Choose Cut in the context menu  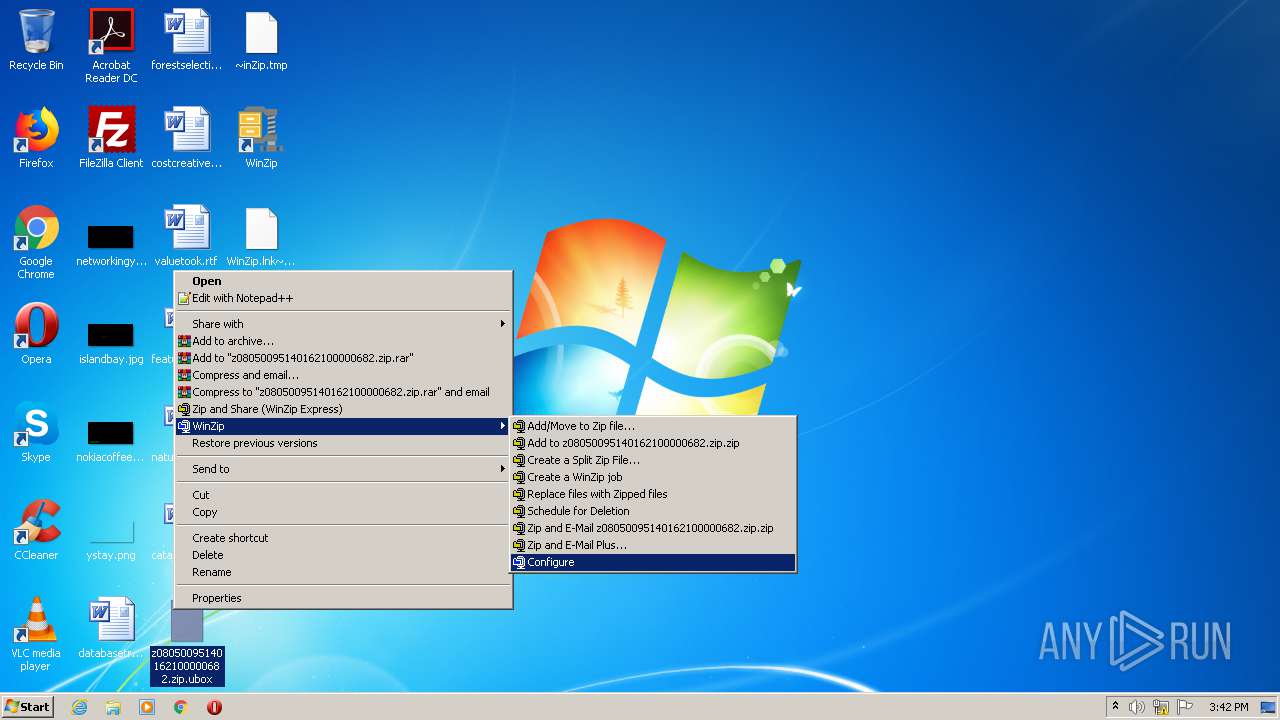tap(343, 495)
